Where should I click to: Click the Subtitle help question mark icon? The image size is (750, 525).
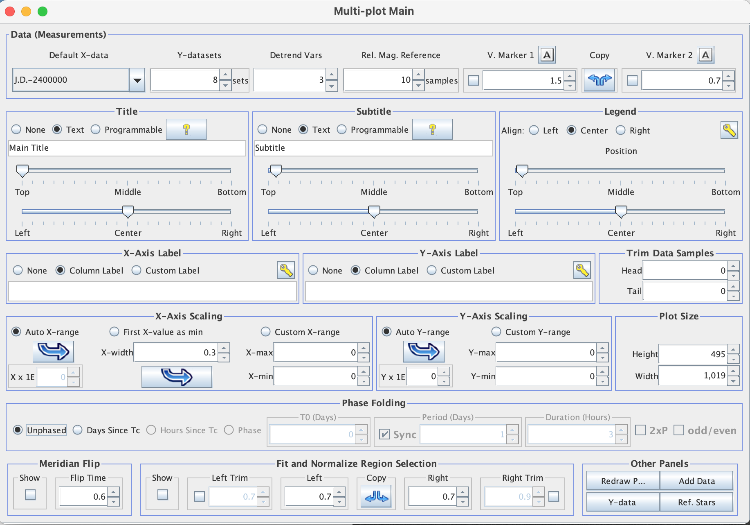tap(432, 129)
